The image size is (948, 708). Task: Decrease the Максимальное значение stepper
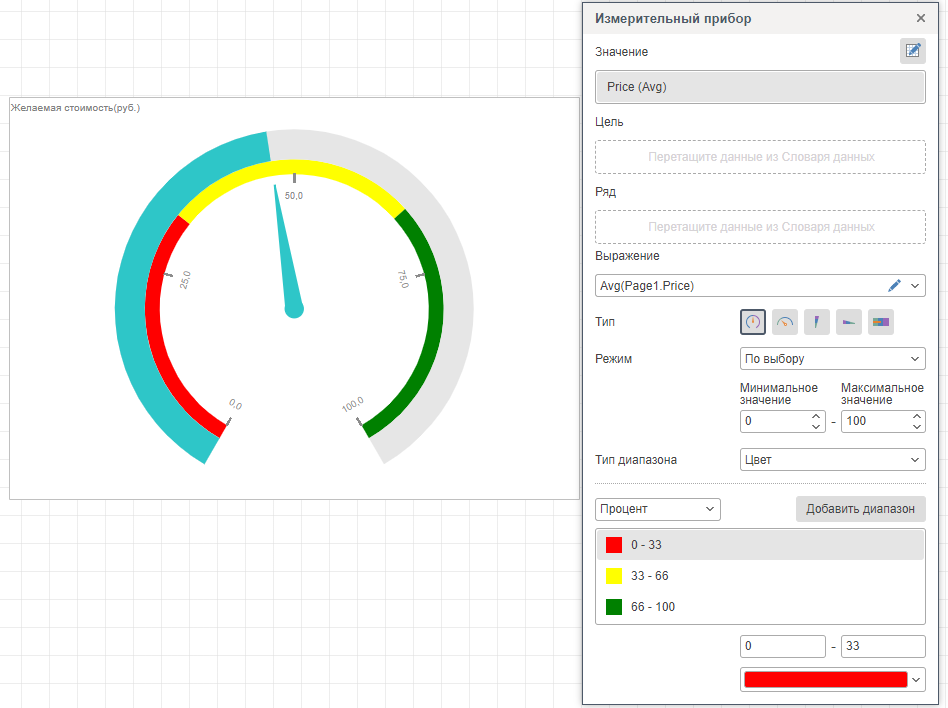(x=917, y=427)
